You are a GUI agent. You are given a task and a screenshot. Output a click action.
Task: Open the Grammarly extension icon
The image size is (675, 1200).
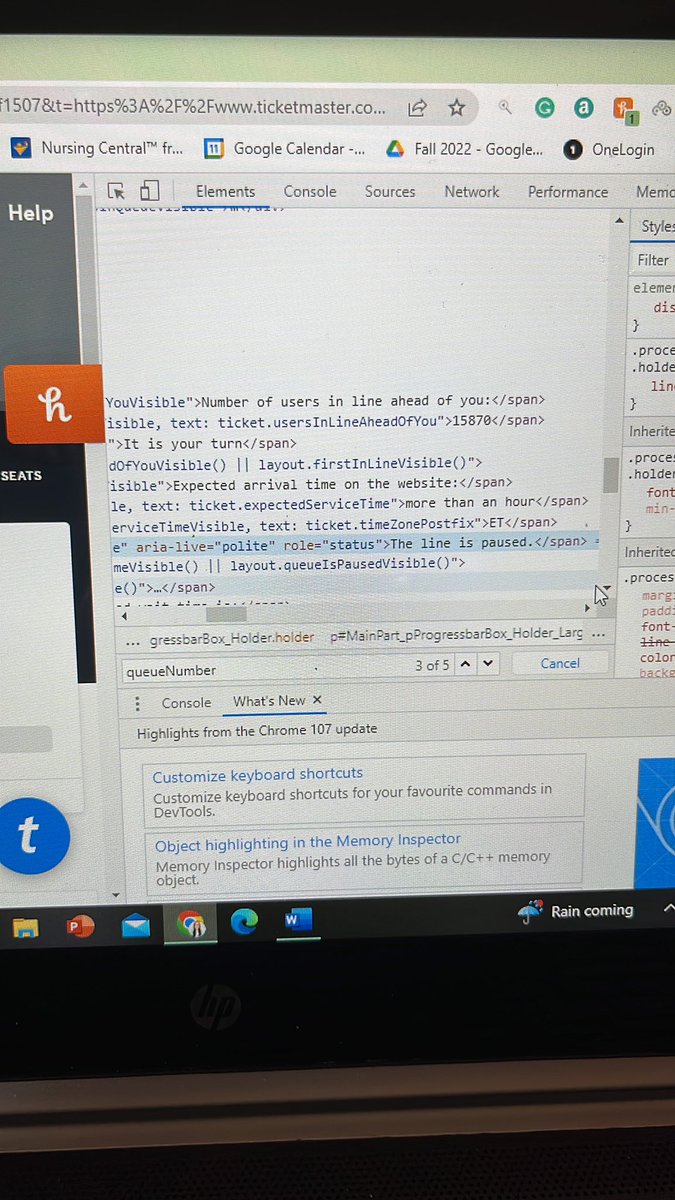tap(544, 108)
